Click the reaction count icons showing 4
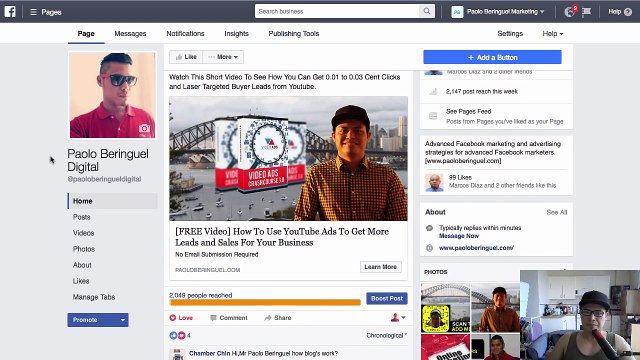 click(178, 336)
